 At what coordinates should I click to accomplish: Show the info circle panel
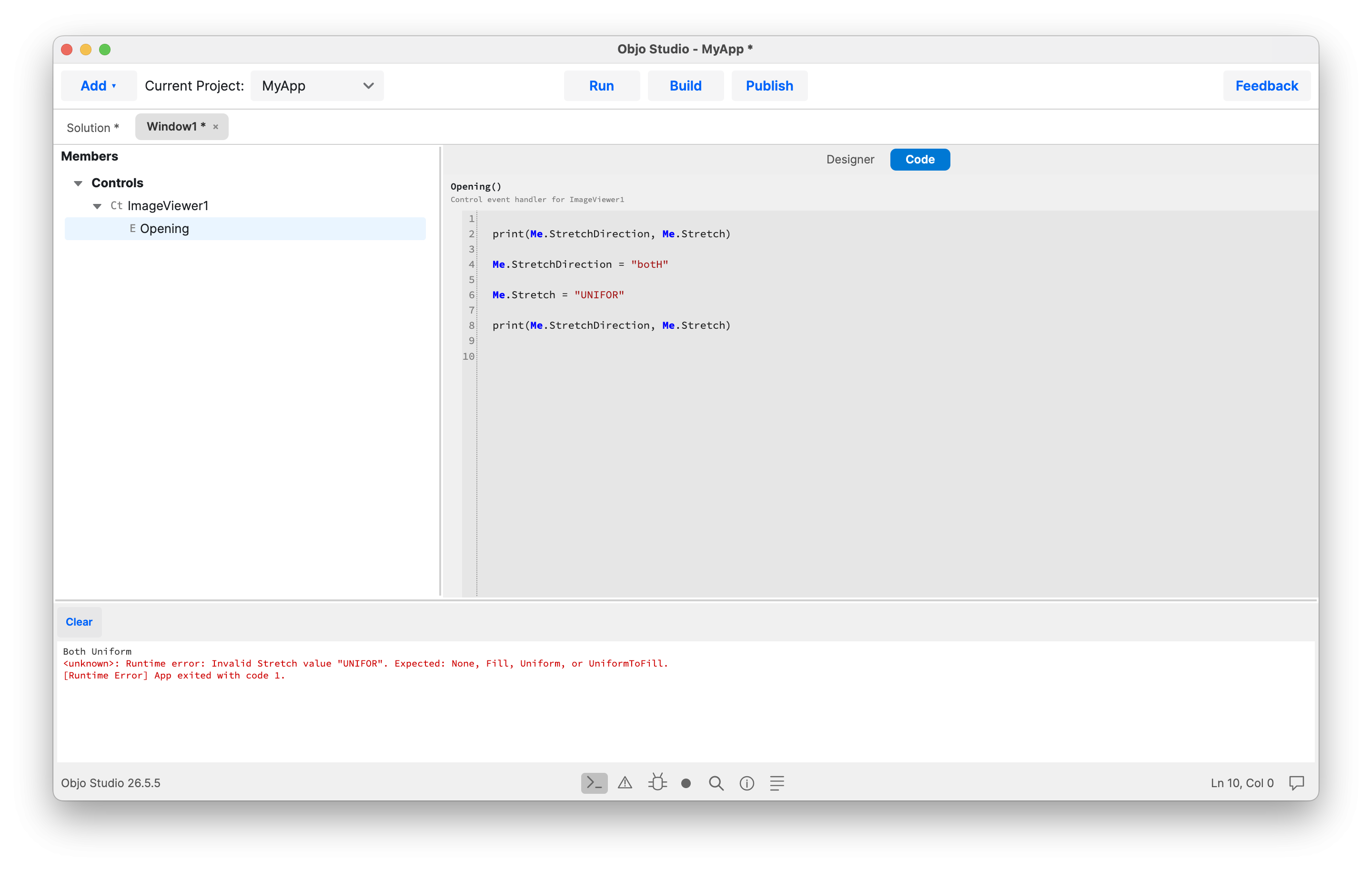click(x=747, y=783)
